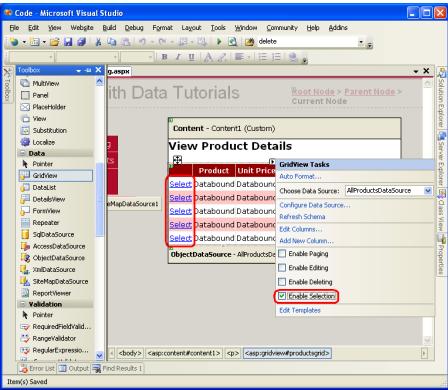448x390 pixels.
Task: Open the File menu
Action: pyautogui.click(x=14, y=28)
